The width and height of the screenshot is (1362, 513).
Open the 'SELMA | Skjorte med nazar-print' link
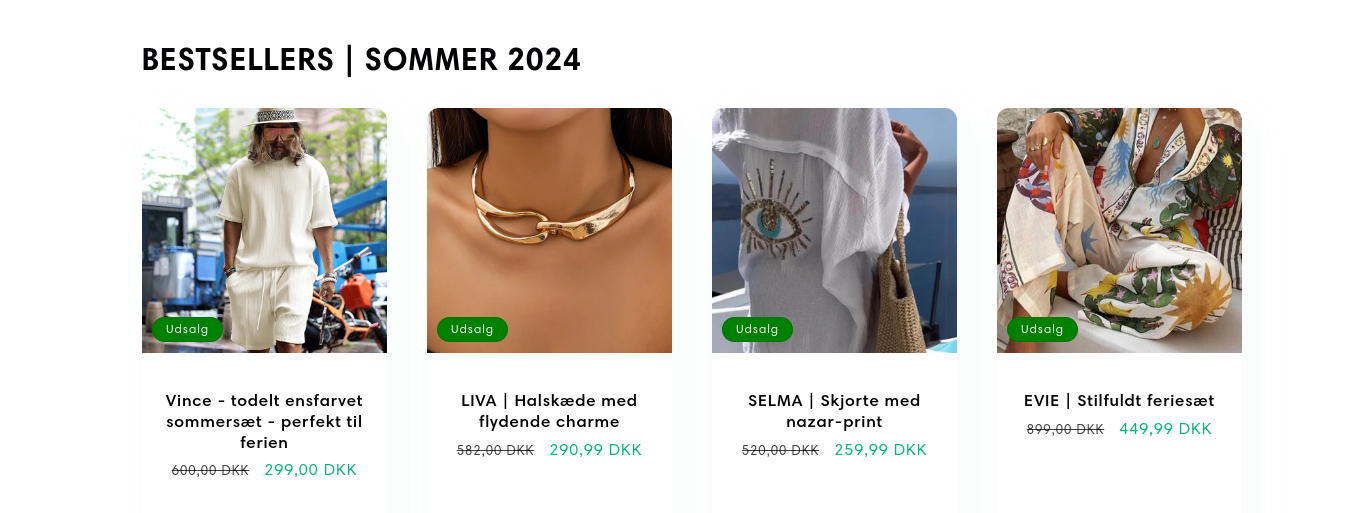pyautogui.click(x=834, y=411)
